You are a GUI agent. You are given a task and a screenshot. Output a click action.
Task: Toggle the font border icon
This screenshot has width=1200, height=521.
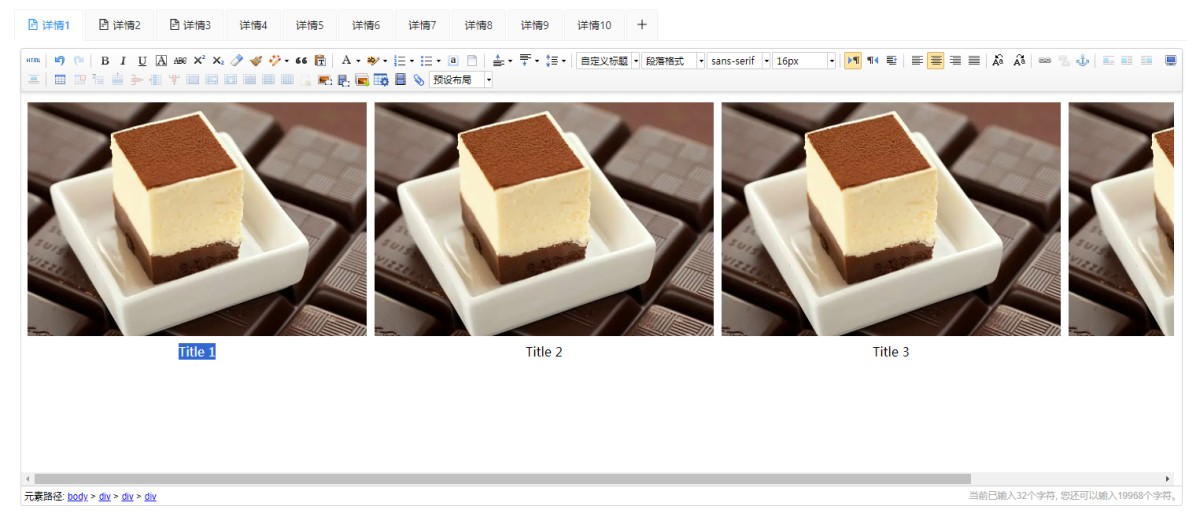coord(161,61)
